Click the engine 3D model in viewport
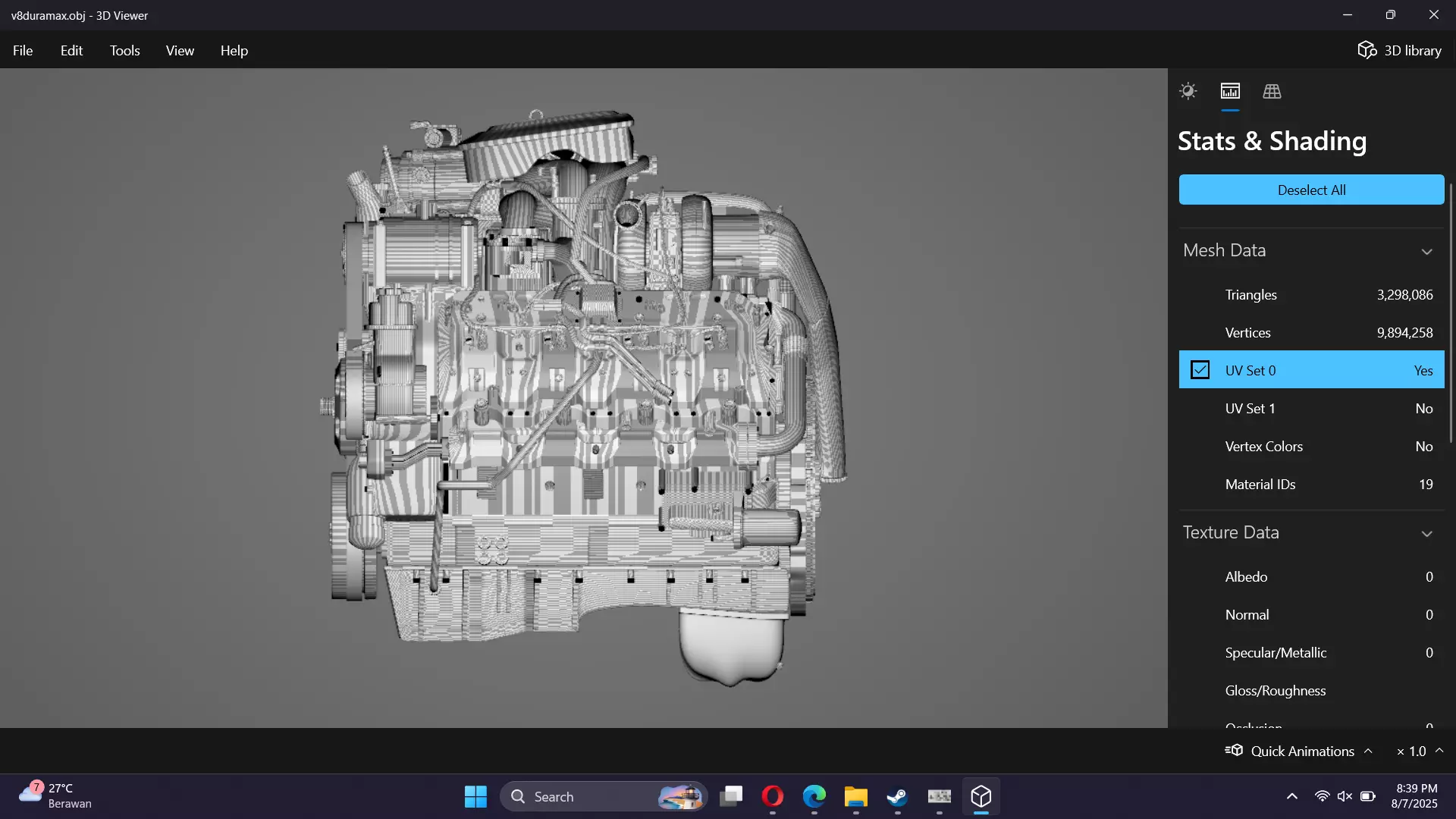Image resolution: width=1456 pixels, height=819 pixels. coord(584,398)
